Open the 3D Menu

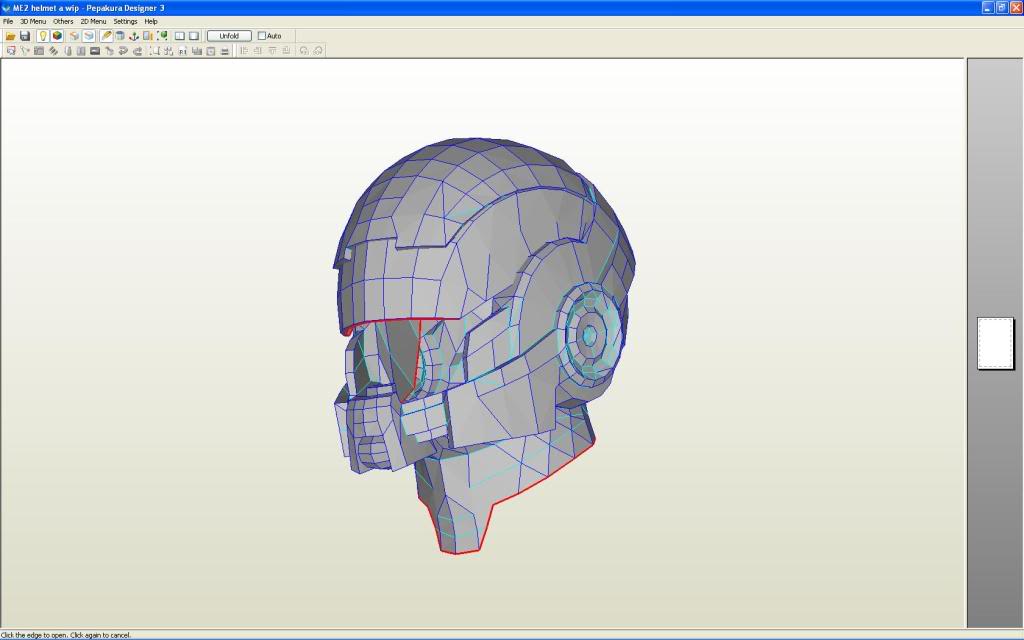[33, 21]
